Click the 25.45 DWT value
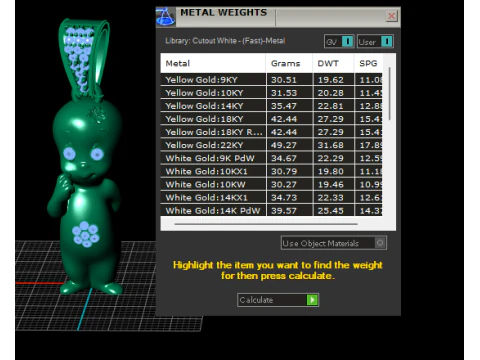 (330, 211)
